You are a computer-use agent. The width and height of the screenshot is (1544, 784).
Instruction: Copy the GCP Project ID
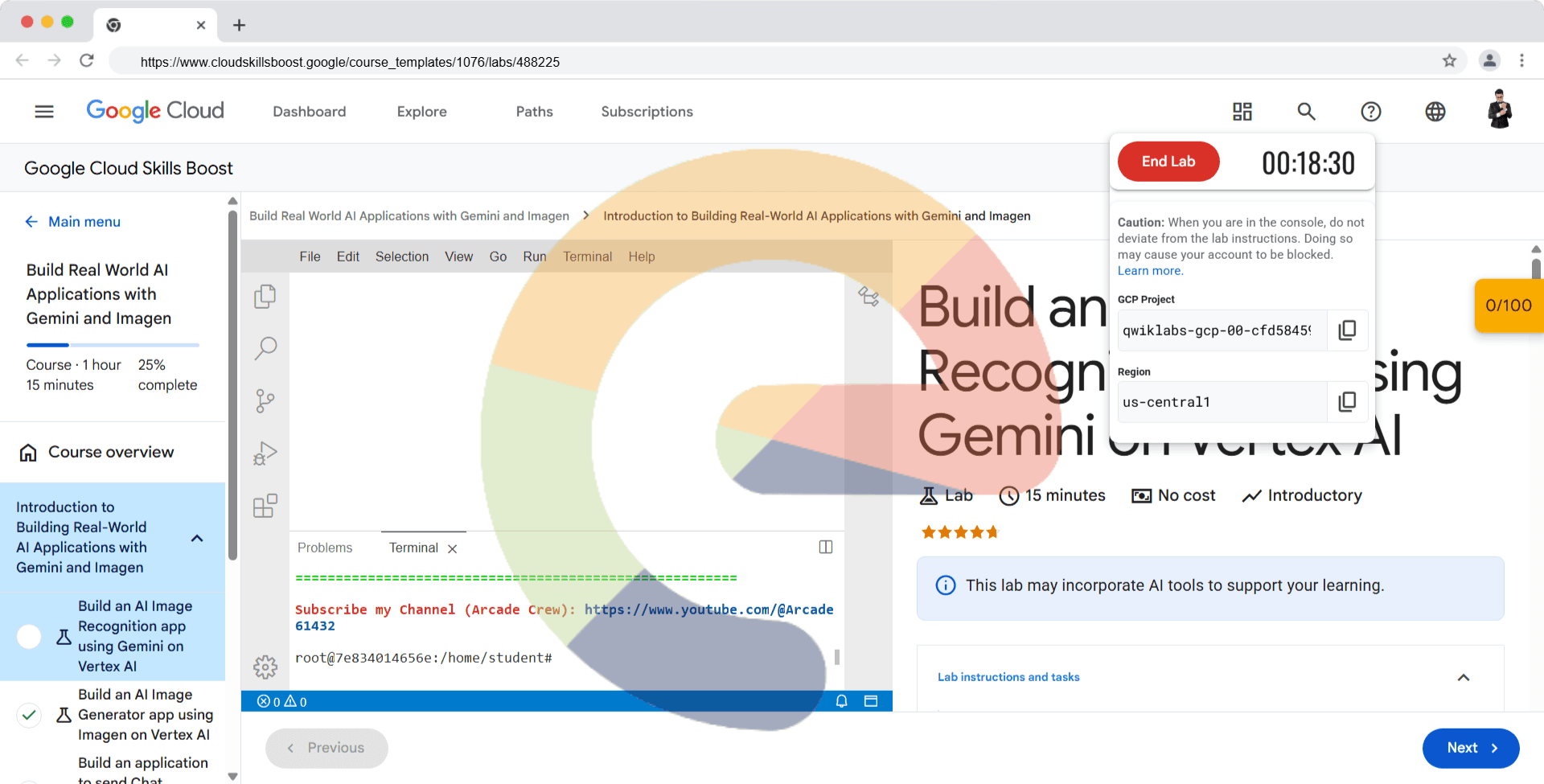[x=1347, y=330]
